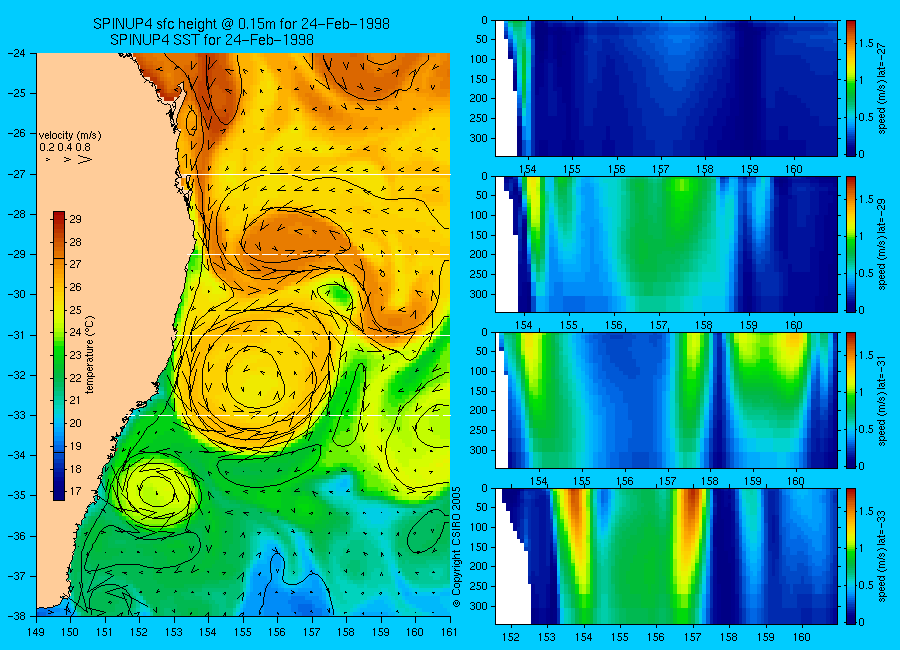900x650 pixels.
Task: Click the speed colorbar for the lat=-27 section
Action: tap(851, 88)
